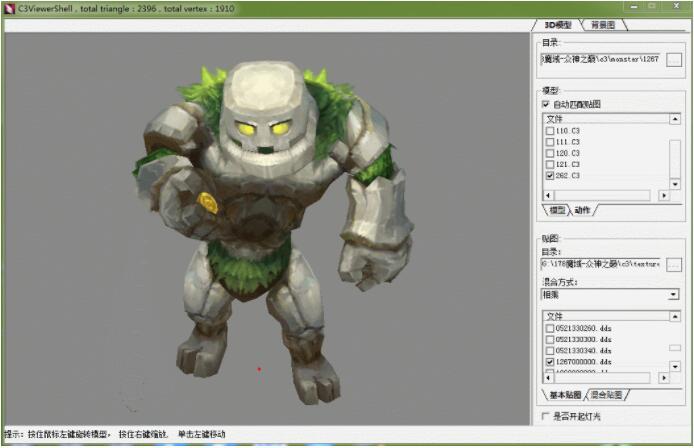Image resolution: width=694 pixels, height=448 pixels.
Task: Click the texture list vertical scrollbar thumb
Action: [x=675, y=348]
